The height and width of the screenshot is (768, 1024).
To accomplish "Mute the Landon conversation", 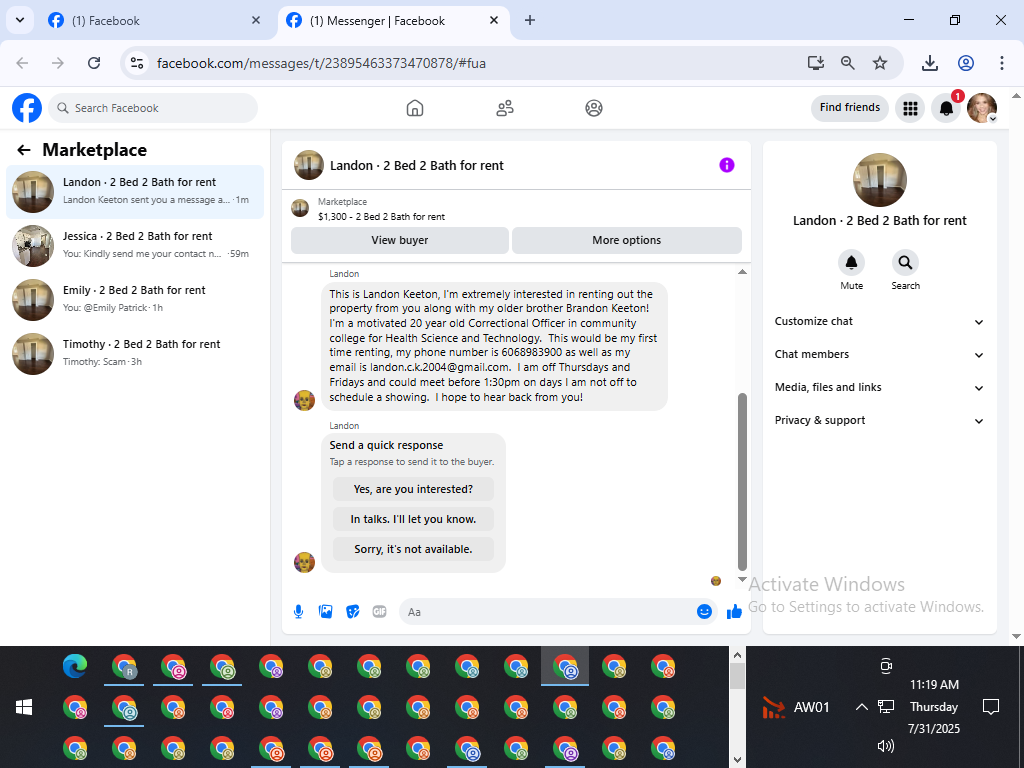I will (x=852, y=263).
